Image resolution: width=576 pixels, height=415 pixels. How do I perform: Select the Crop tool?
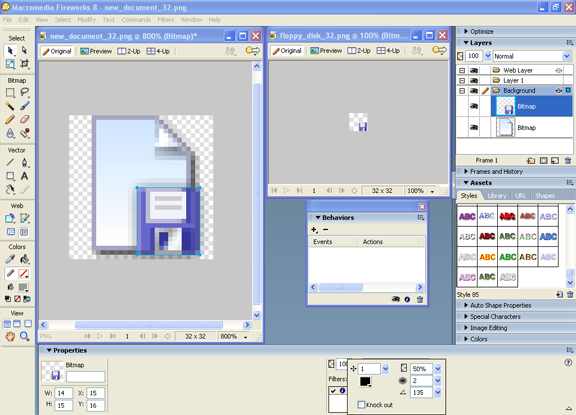pos(24,64)
